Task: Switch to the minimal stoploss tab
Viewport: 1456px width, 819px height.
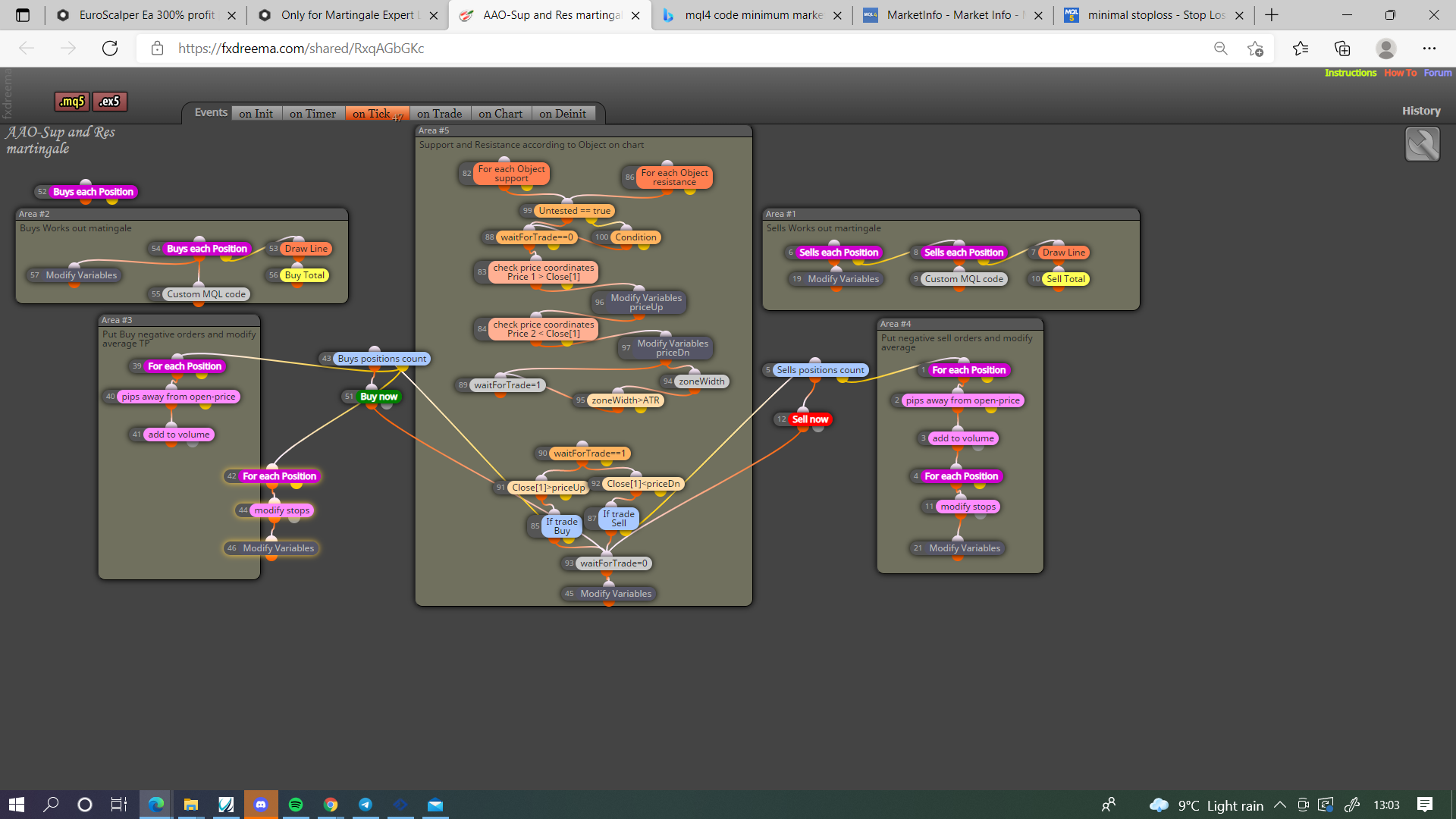Action: tap(1155, 15)
